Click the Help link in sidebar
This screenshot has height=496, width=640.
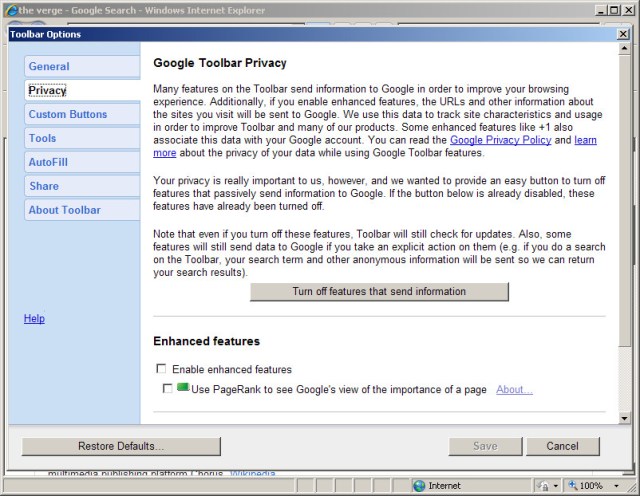34,318
